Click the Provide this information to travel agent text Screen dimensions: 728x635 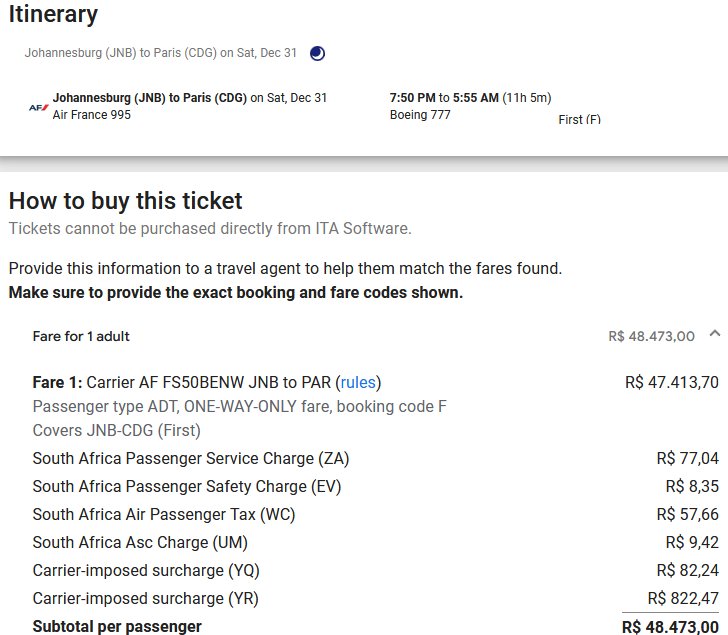click(x=286, y=269)
